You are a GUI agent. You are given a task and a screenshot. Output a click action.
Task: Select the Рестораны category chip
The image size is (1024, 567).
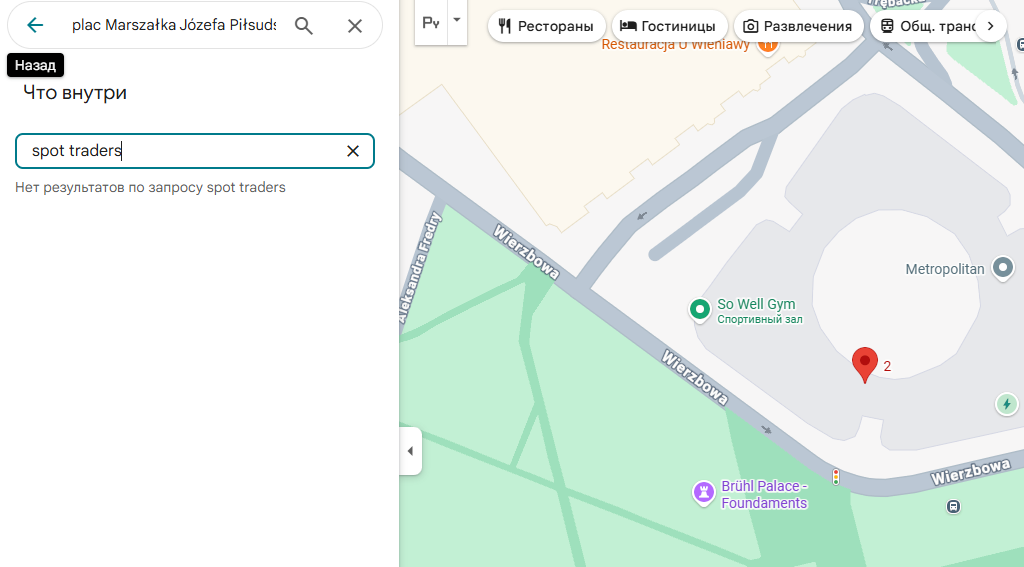tap(547, 26)
